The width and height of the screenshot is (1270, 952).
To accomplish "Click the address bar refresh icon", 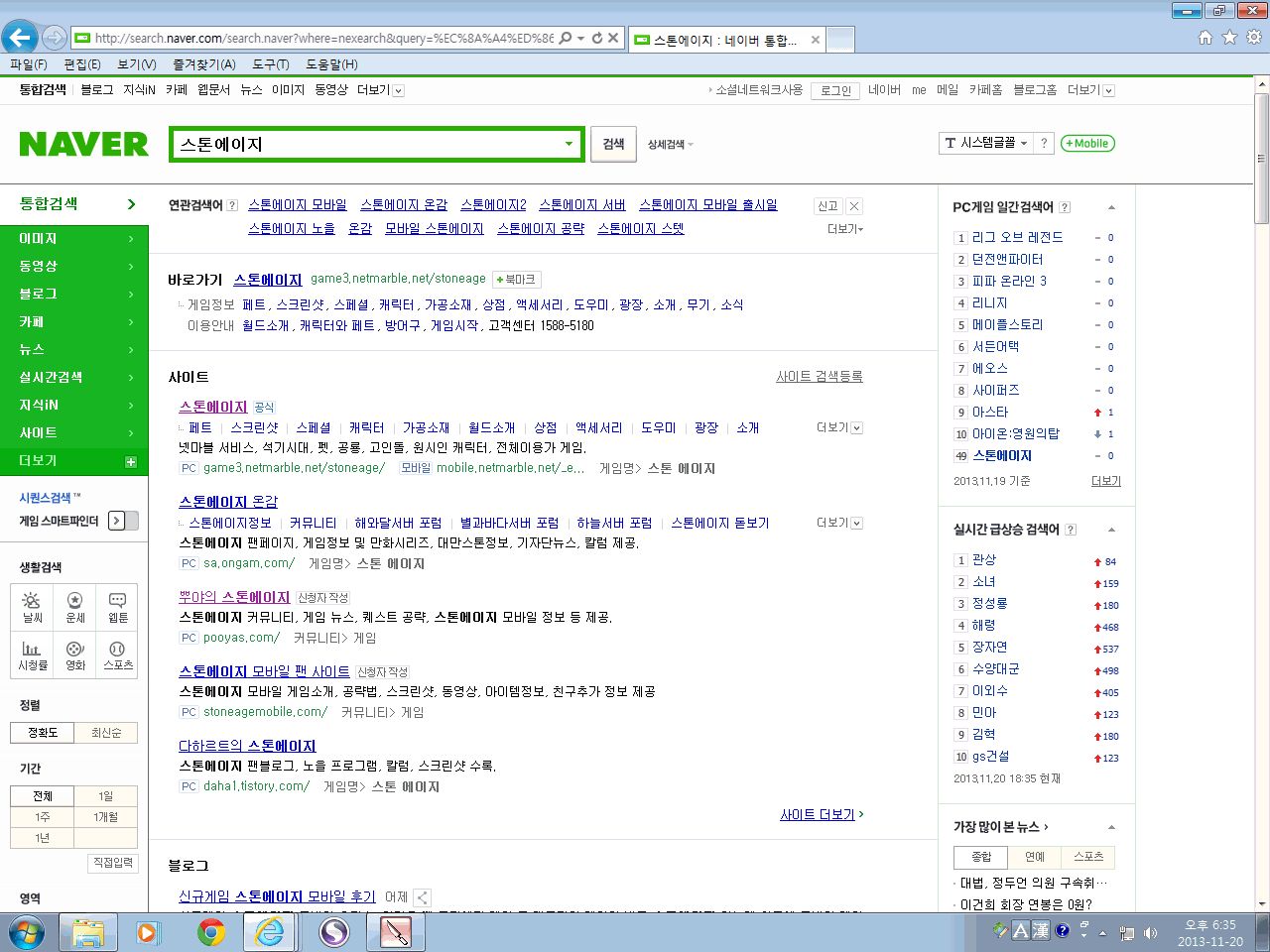I will 597,38.
